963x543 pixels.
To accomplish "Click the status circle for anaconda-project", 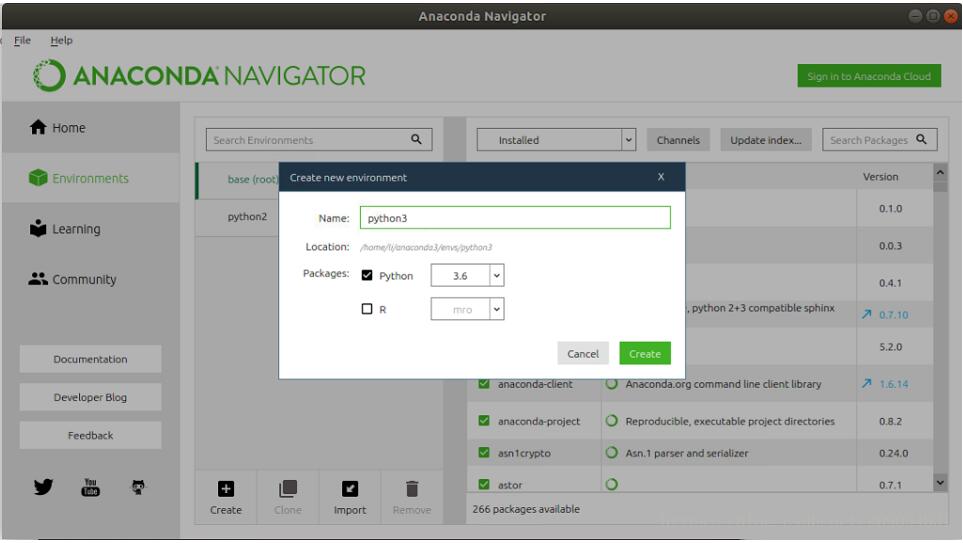I will pos(612,421).
